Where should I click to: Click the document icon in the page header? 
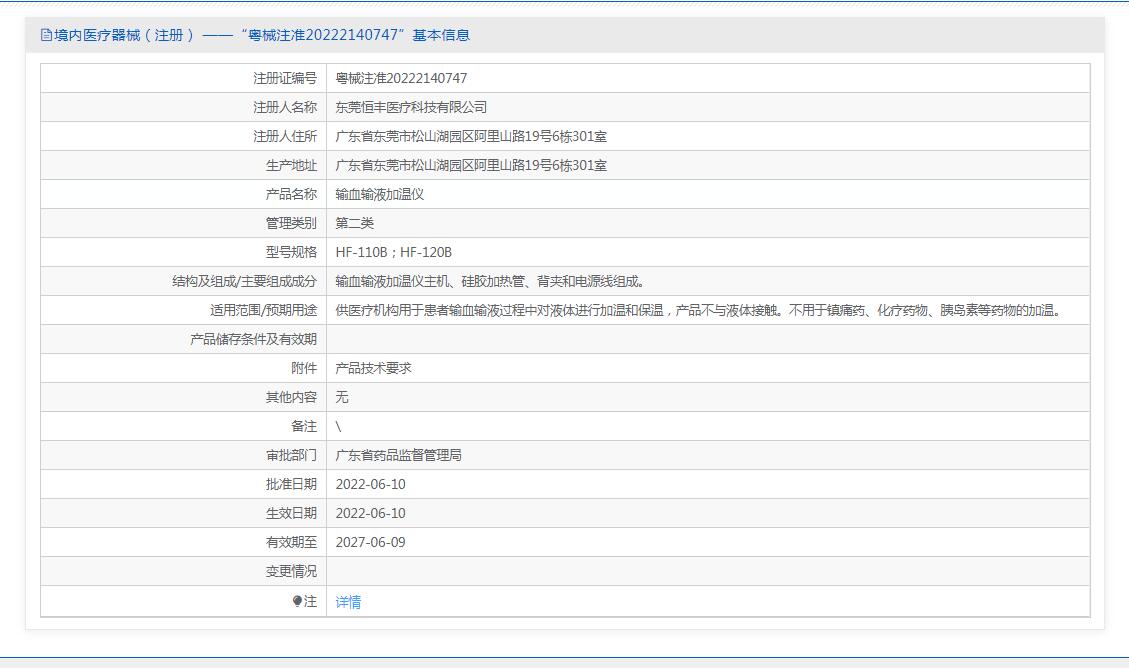[46, 35]
